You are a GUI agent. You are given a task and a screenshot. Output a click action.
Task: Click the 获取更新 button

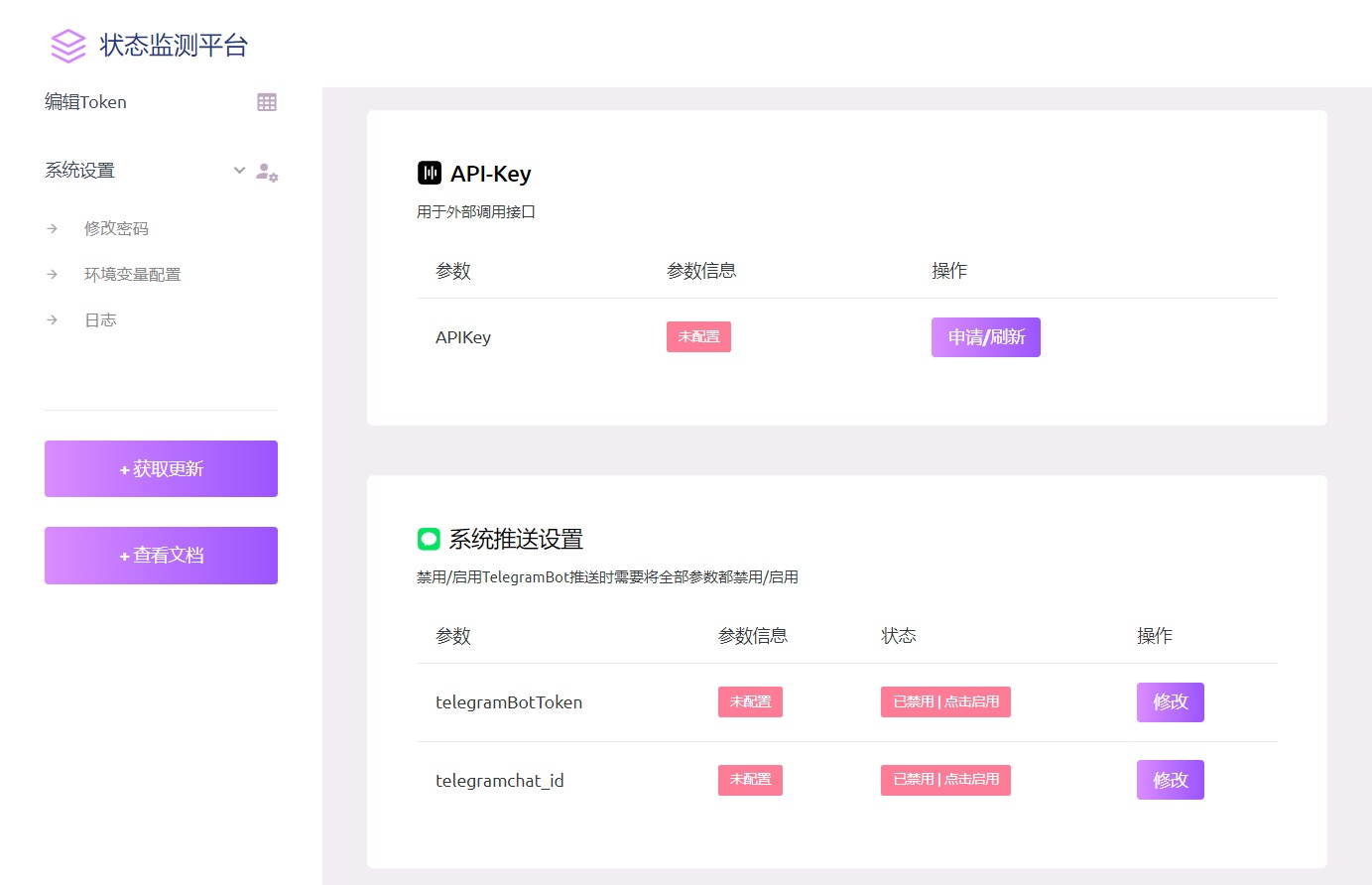coord(160,468)
